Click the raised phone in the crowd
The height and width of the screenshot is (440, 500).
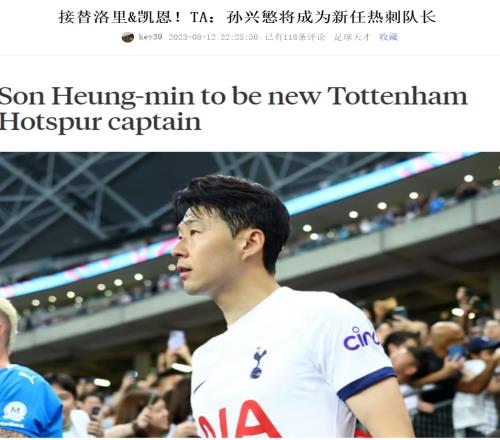[x=176, y=340]
